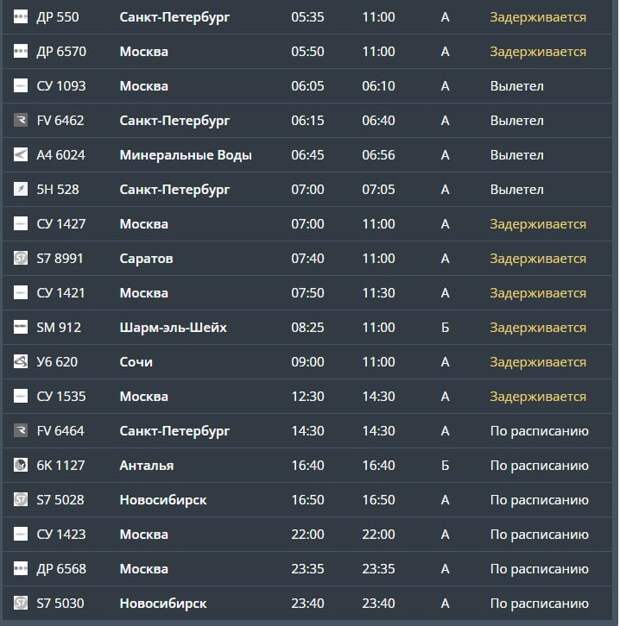Screen dimensions: 620x626
Task: Click the Aeroflot icon next to СУ 1093
Action: point(21,86)
